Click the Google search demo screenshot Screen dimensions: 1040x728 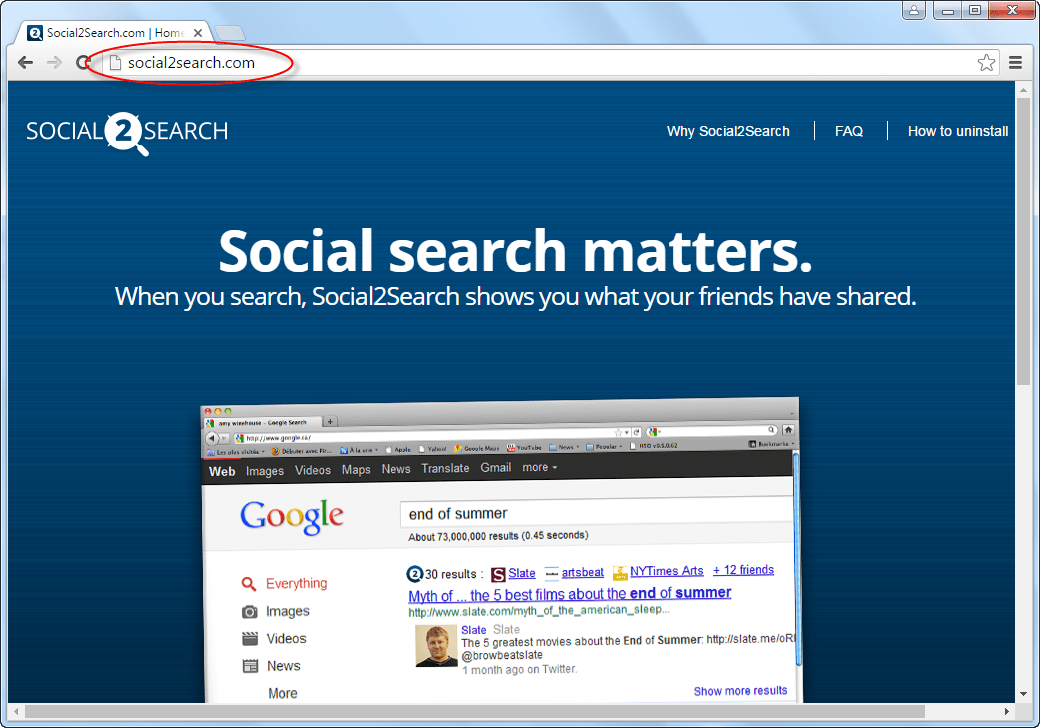tap(501, 550)
